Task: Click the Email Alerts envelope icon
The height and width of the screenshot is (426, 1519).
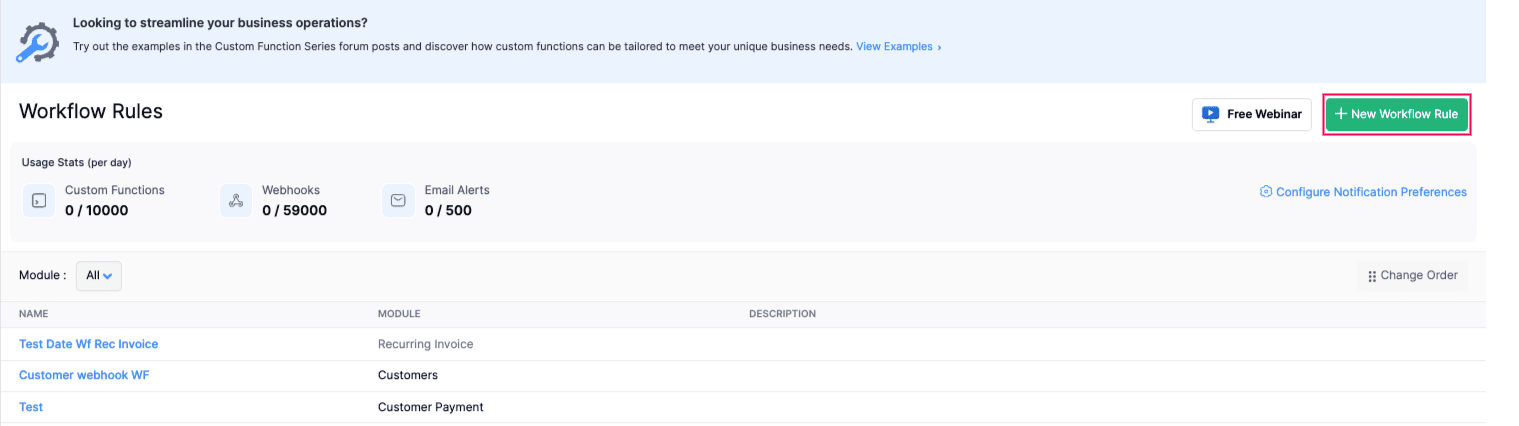Action: [398, 201]
